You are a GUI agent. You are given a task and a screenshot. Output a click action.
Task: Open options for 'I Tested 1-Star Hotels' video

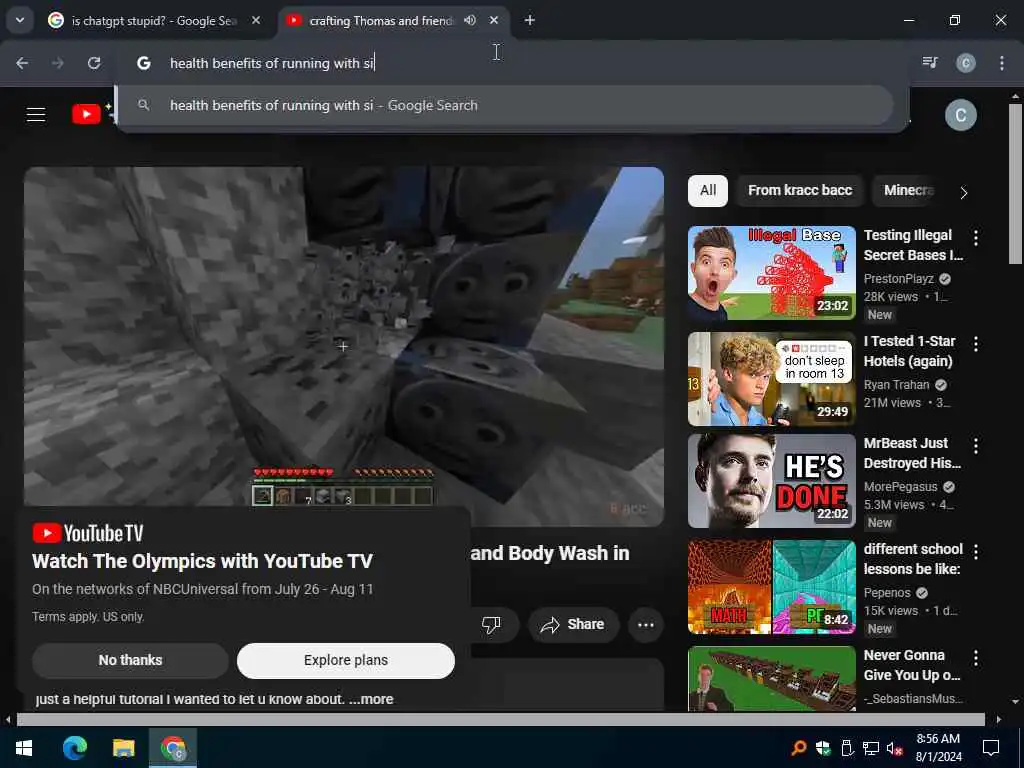tap(976, 344)
